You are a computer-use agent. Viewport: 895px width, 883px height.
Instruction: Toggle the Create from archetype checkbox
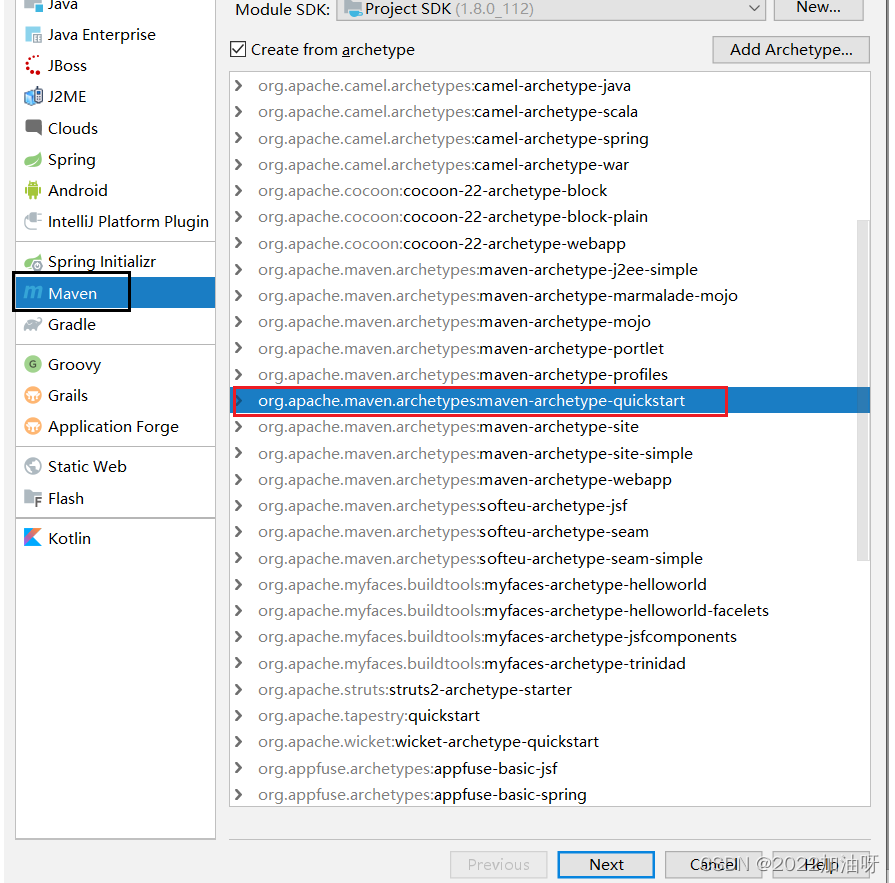click(x=238, y=50)
